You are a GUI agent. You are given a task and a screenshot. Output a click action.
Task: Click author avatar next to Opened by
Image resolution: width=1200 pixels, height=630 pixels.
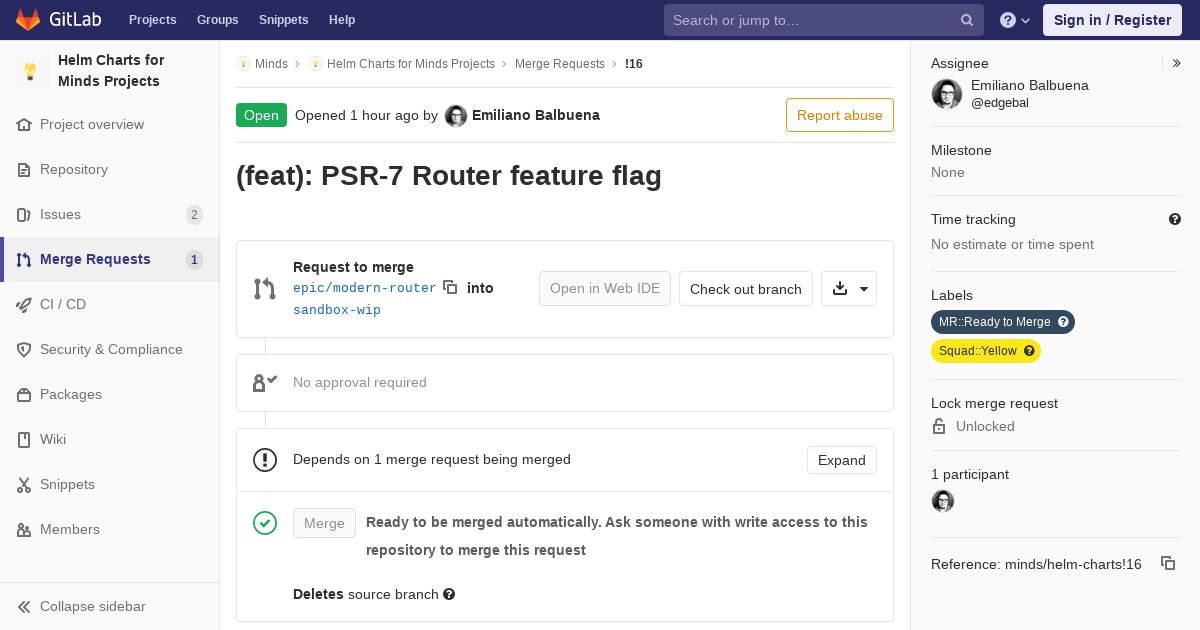456,116
